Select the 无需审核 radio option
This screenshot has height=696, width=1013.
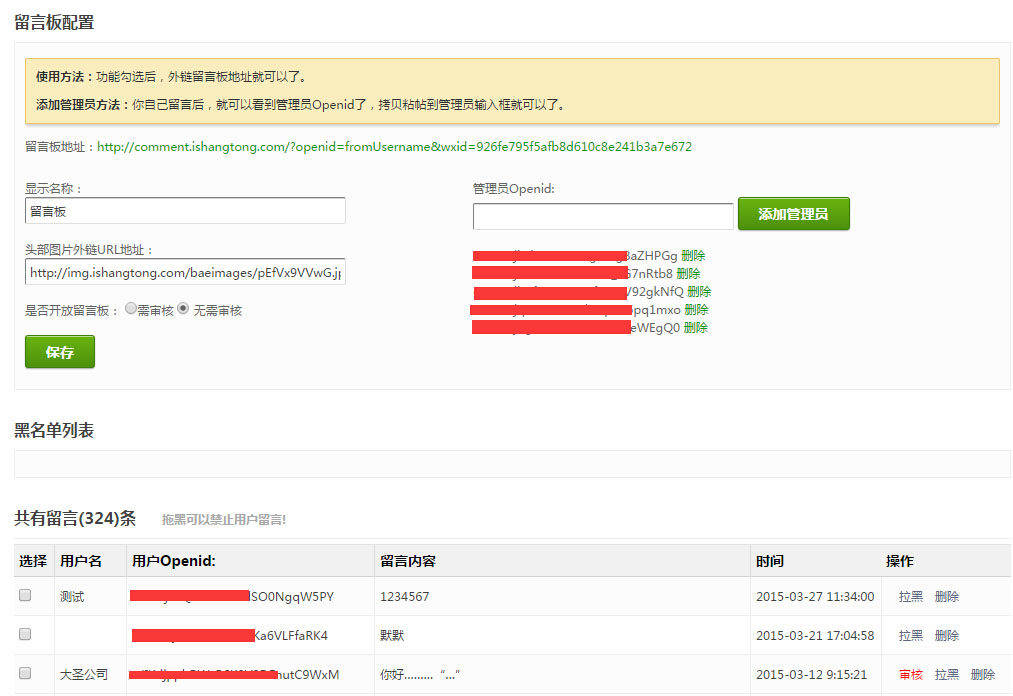(x=183, y=310)
